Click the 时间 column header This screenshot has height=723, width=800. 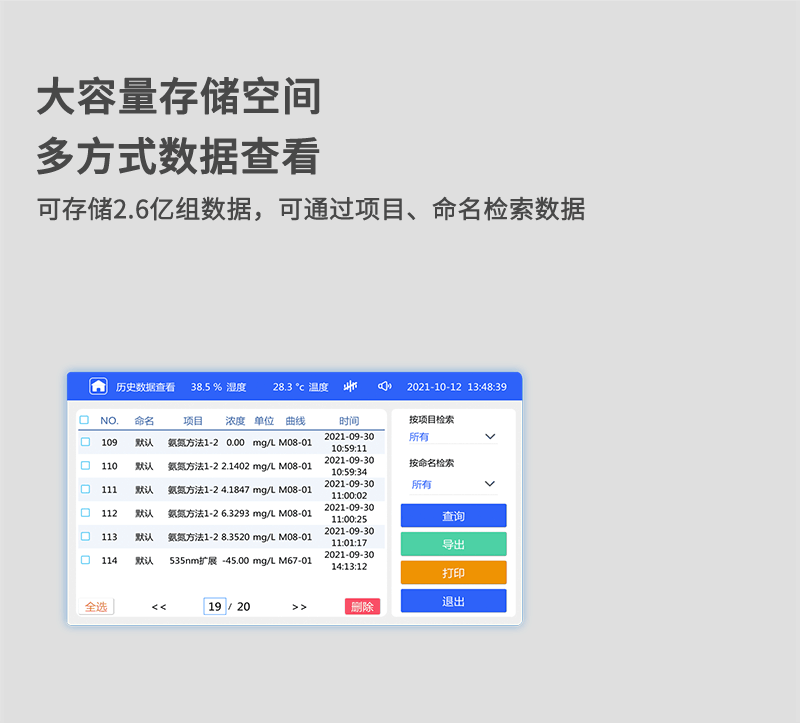point(348,421)
